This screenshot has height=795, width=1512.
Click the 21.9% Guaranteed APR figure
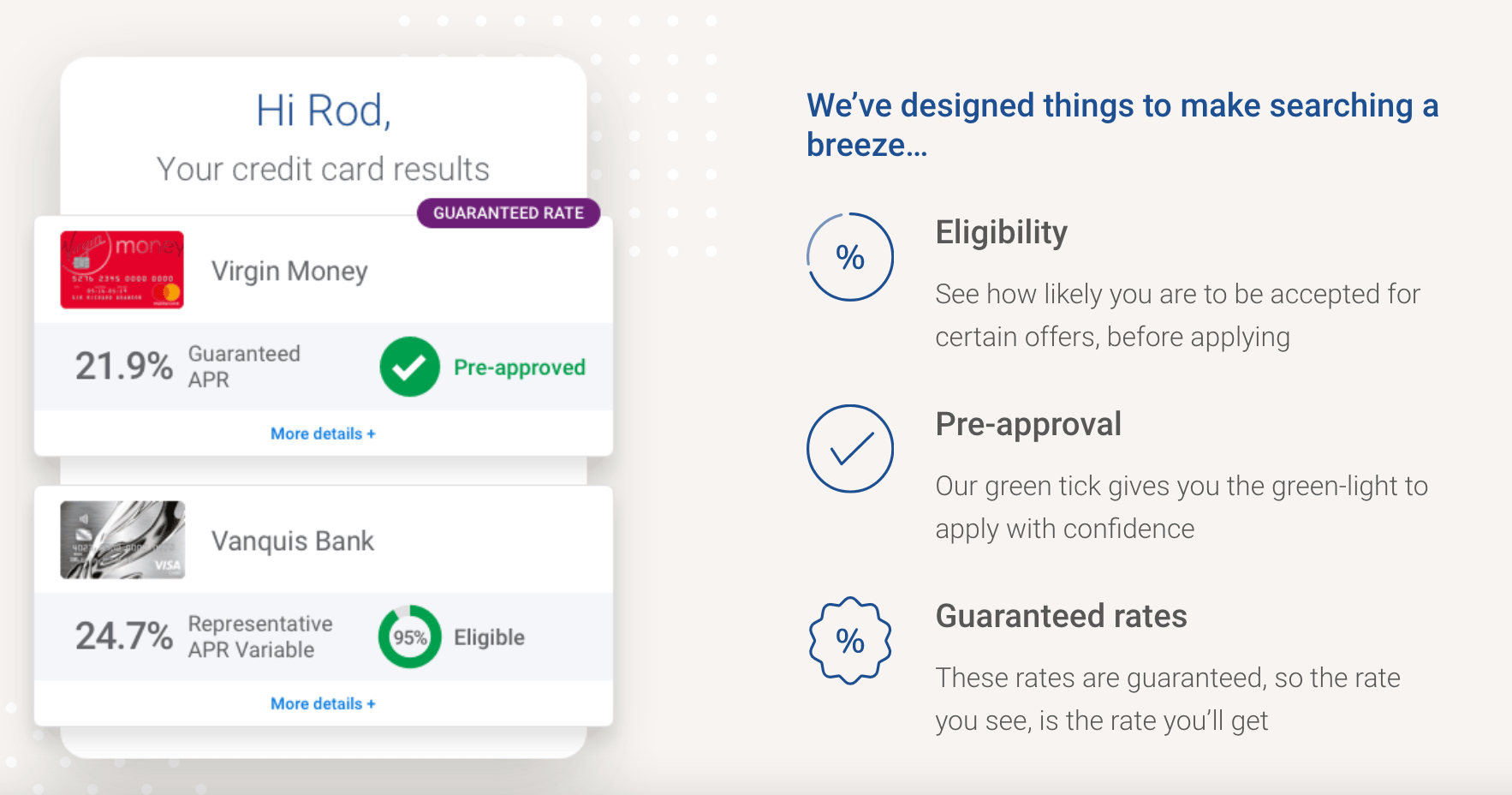point(124,366)
